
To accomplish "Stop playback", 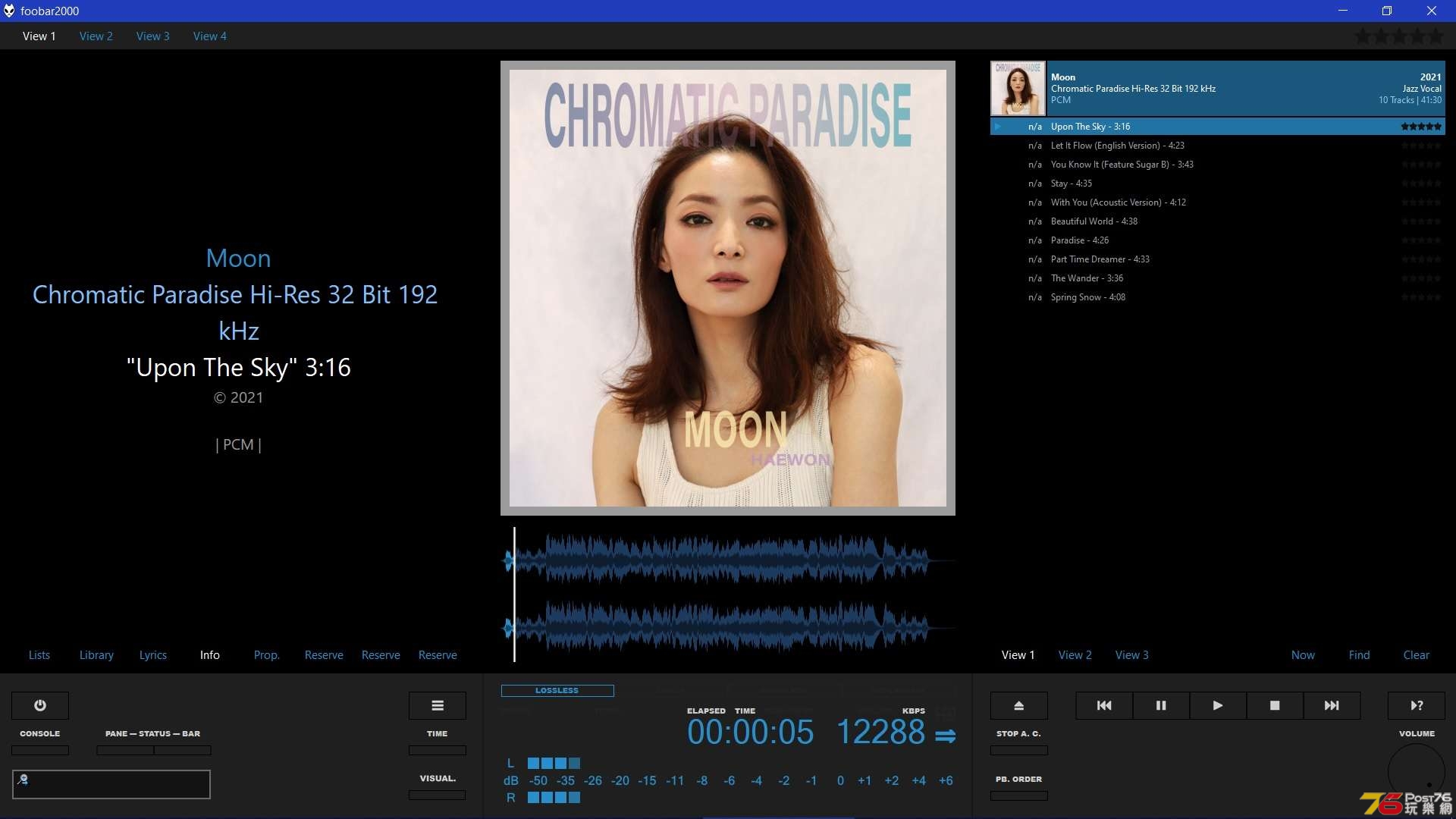I will click(x=1275, y=705).
